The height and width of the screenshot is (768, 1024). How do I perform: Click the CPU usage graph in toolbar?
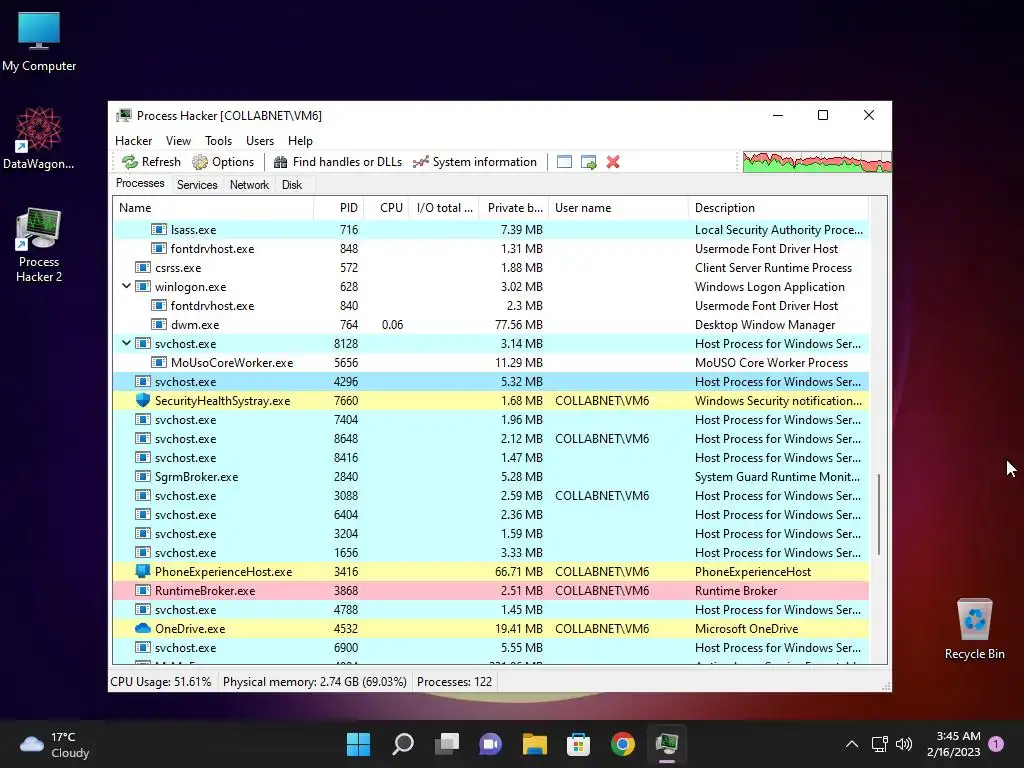[x=816, y=162]
